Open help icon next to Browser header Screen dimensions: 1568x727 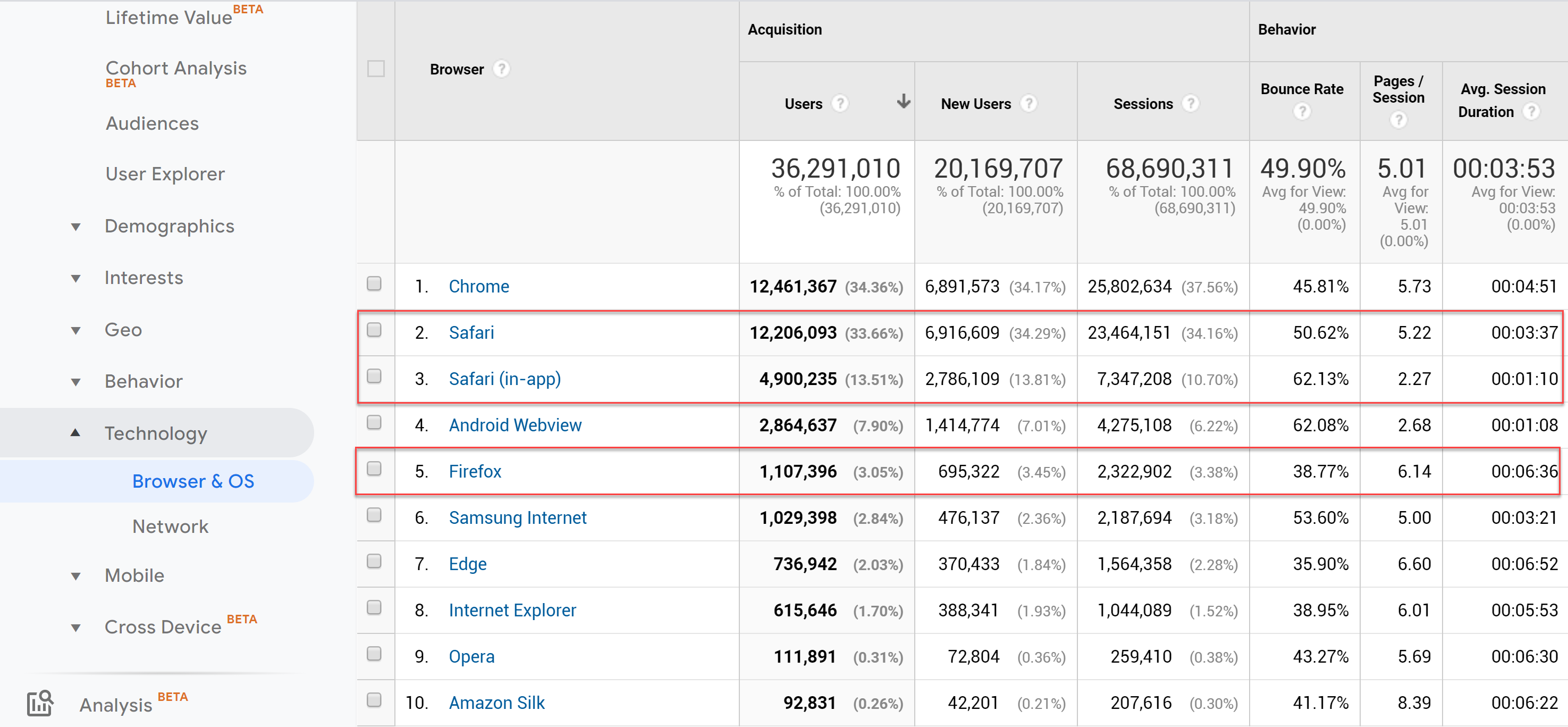(x=501, y=69)
